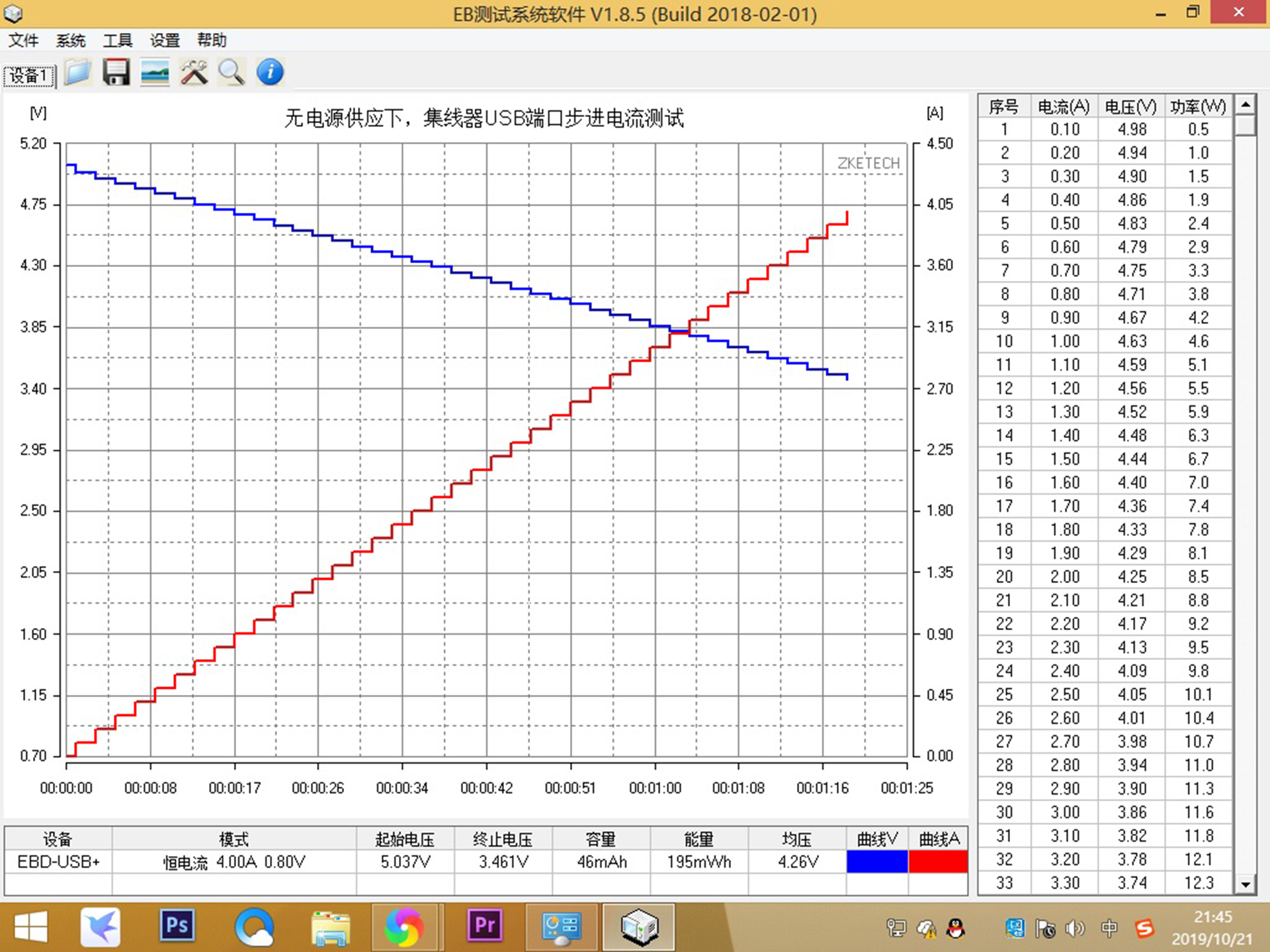1270x952 pixels.
Task: Open the folder icon in the toolbar
Action: [x=77, y=72]
